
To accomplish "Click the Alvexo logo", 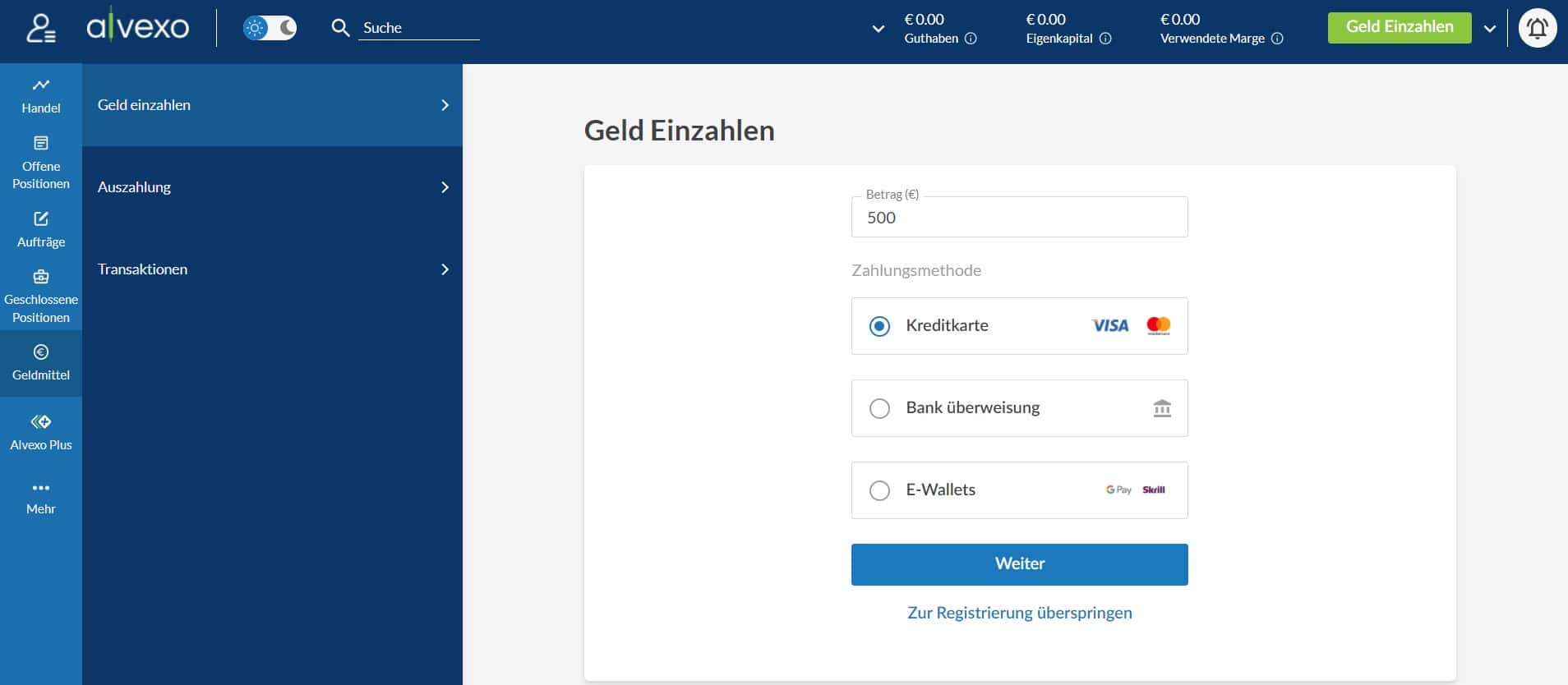I will [x=138, y=26].
